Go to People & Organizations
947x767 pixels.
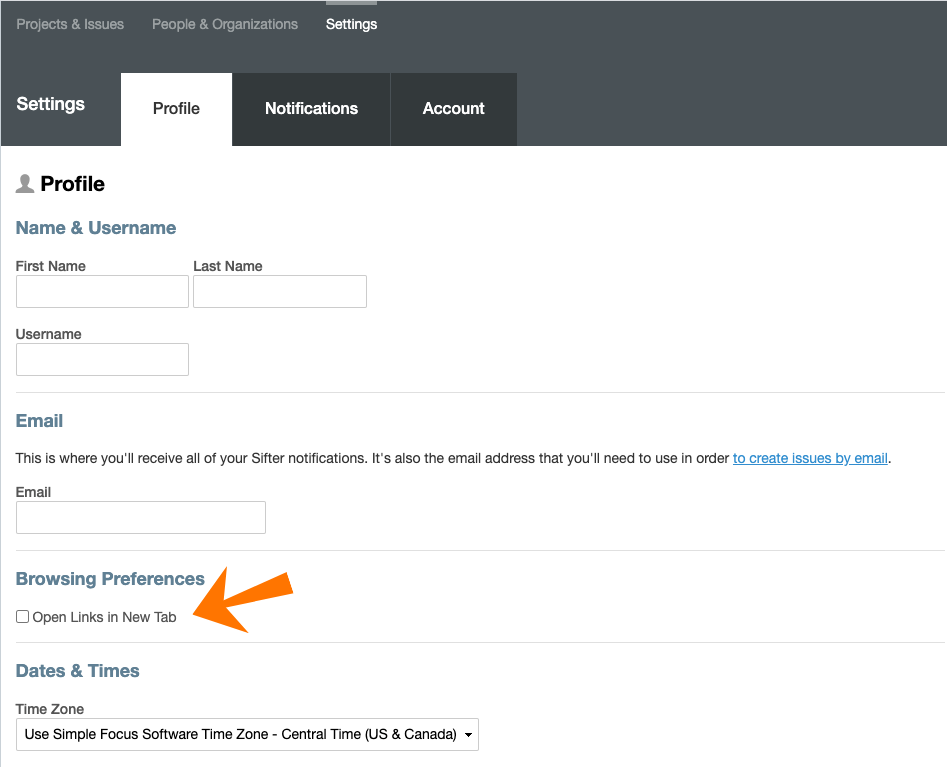(x=225, y=24)
